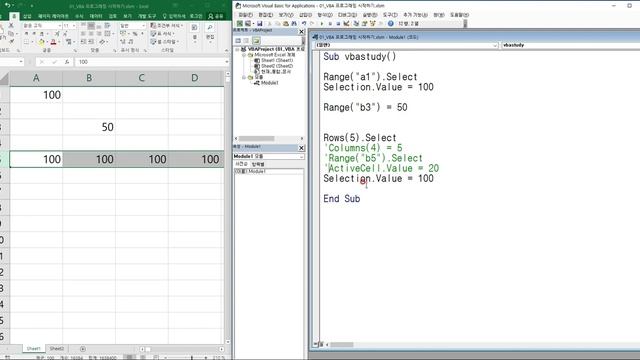Click the Undo arrow in VBA toolbar
The height and width of the screenshot is (360, 640).
304,24
